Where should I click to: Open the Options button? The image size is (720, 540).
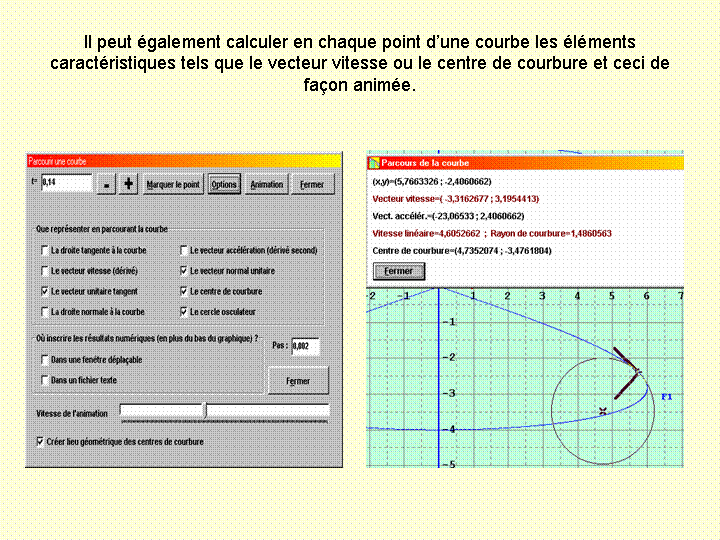tap(224, 185)
